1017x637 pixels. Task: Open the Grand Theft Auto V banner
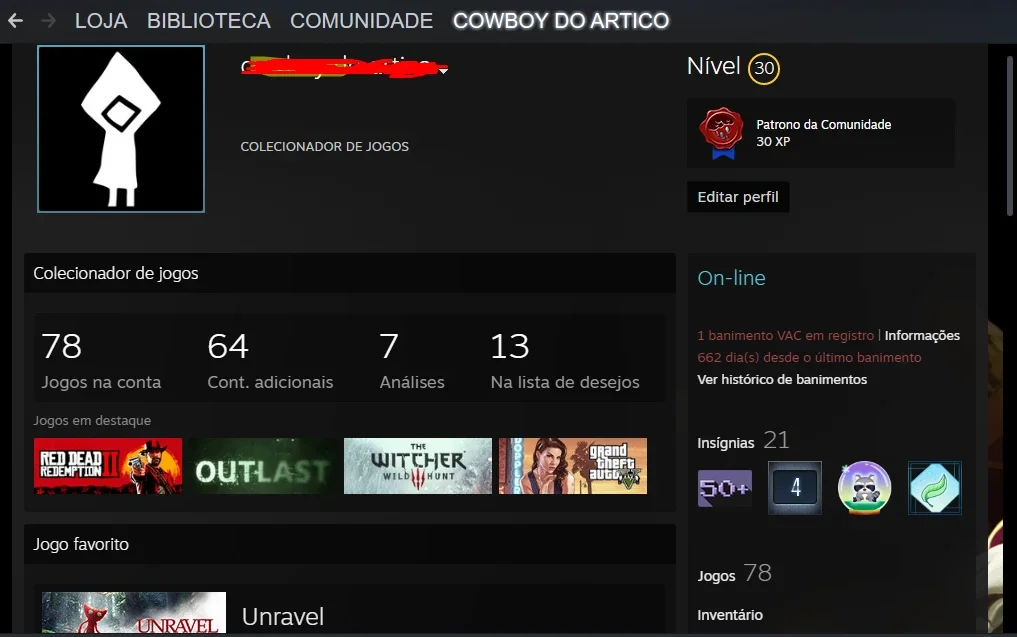[573, 466]
